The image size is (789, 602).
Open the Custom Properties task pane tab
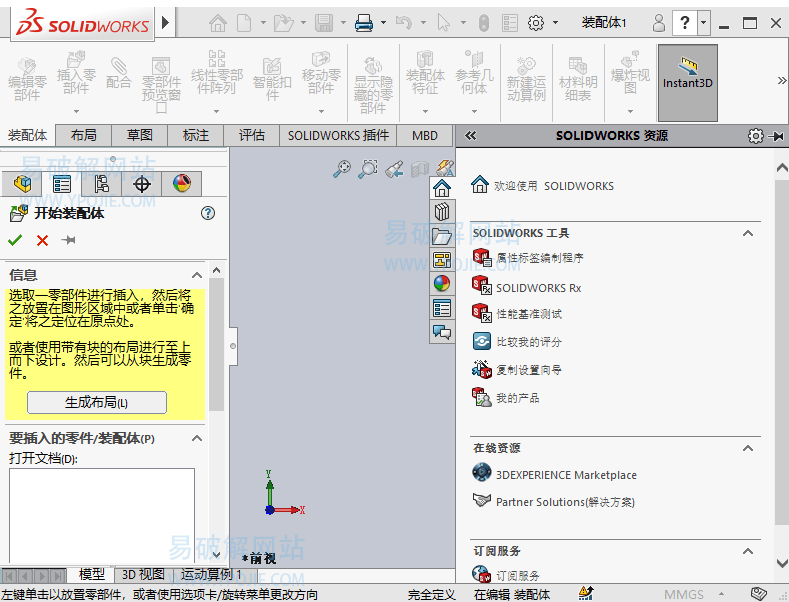coord(442,308)
